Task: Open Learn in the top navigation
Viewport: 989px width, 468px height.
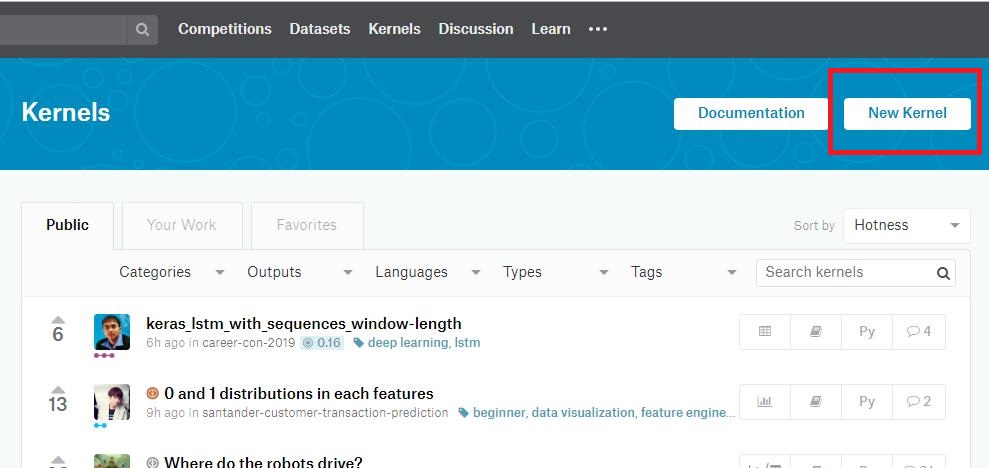Action: [x=551, y=29]
